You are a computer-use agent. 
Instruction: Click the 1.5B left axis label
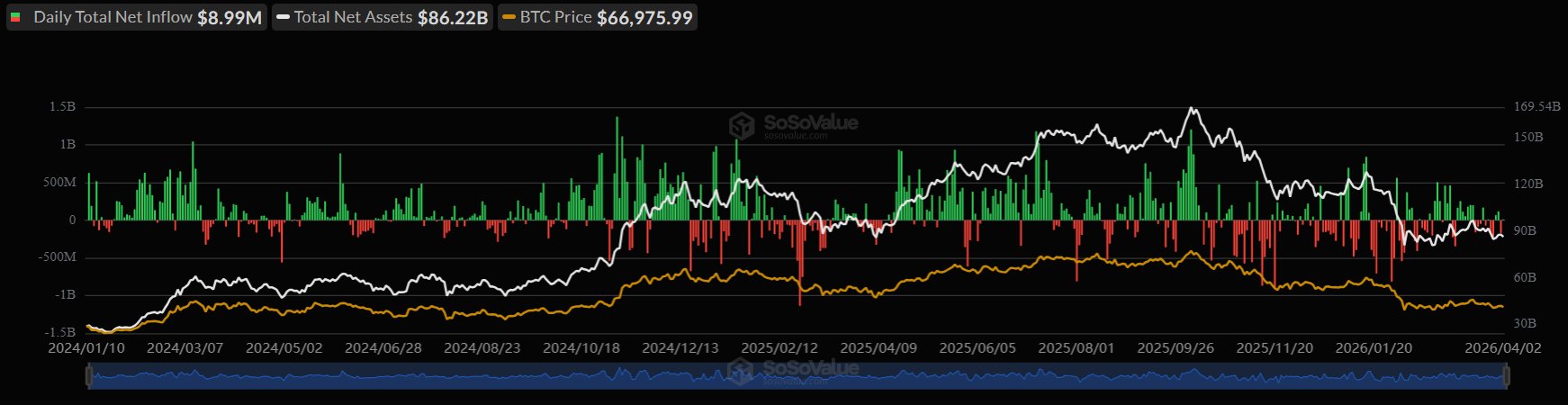click(x=63, y=107)
